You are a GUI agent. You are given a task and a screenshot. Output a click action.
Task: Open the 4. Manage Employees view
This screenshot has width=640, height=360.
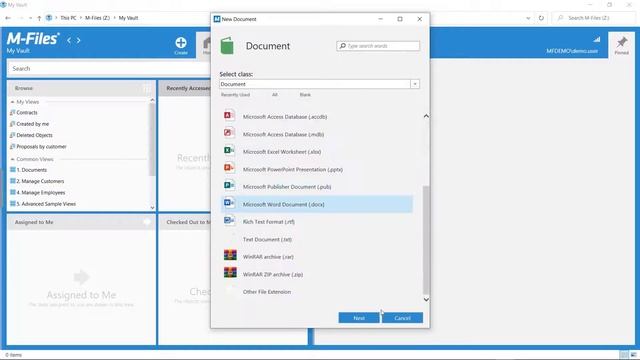coord(40,192)
